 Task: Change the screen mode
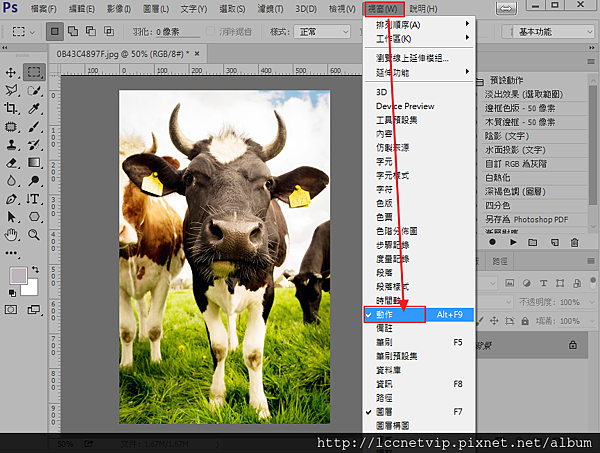click(x=34, y=310)
